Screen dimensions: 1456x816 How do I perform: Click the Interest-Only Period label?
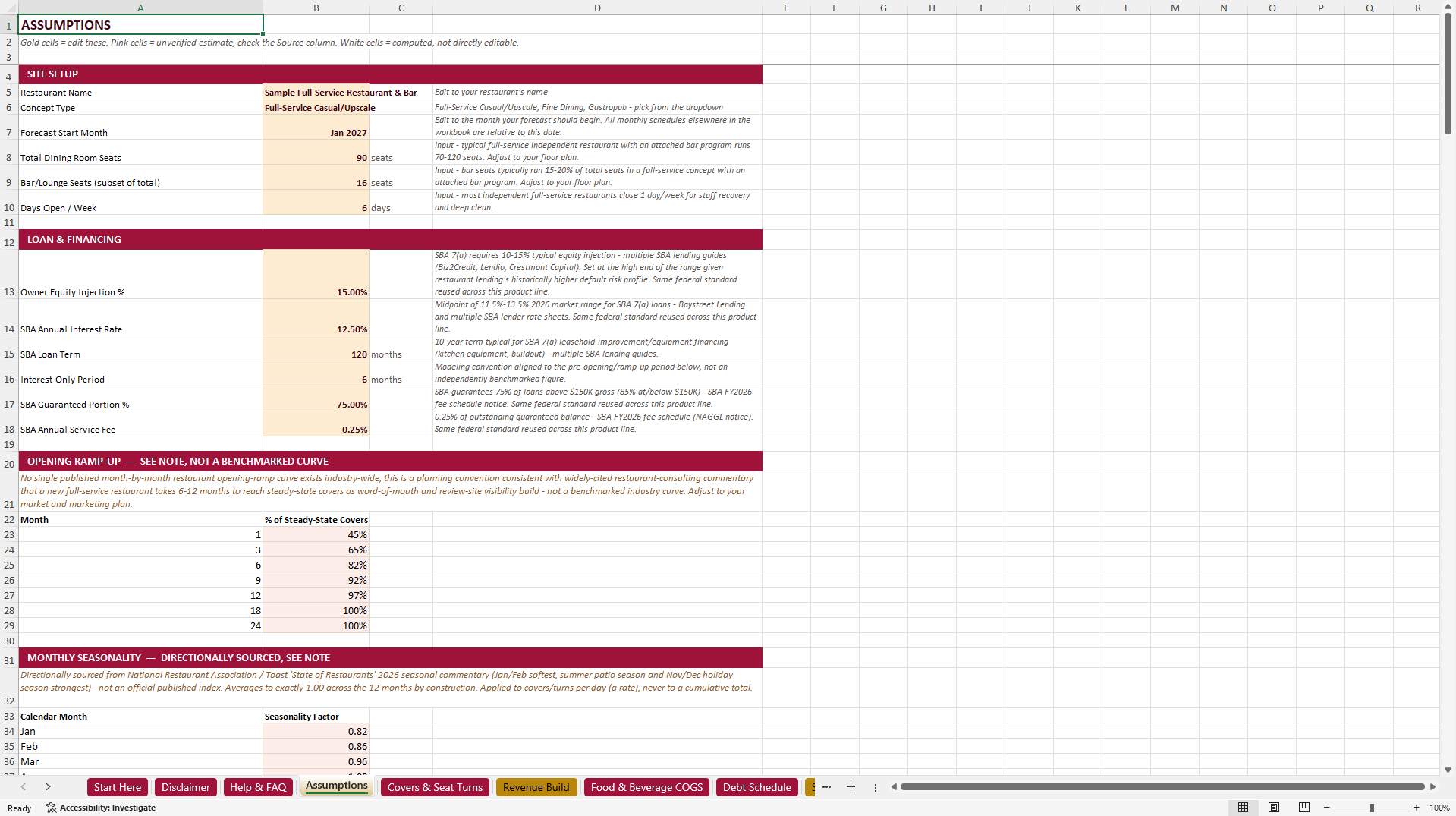click(x=62, y=380)
